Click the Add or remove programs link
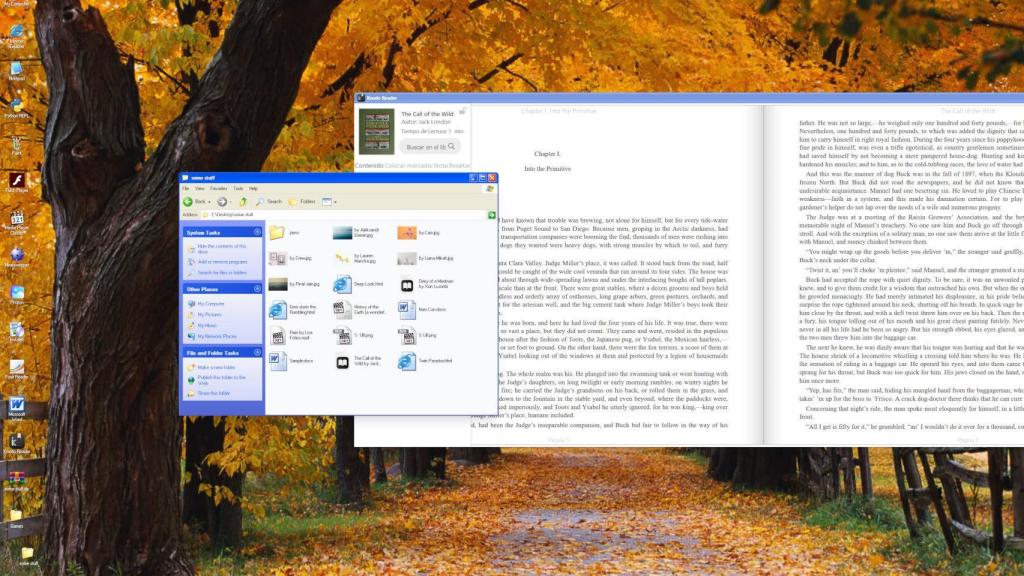 pyautogui.click(x=218, y=262)
